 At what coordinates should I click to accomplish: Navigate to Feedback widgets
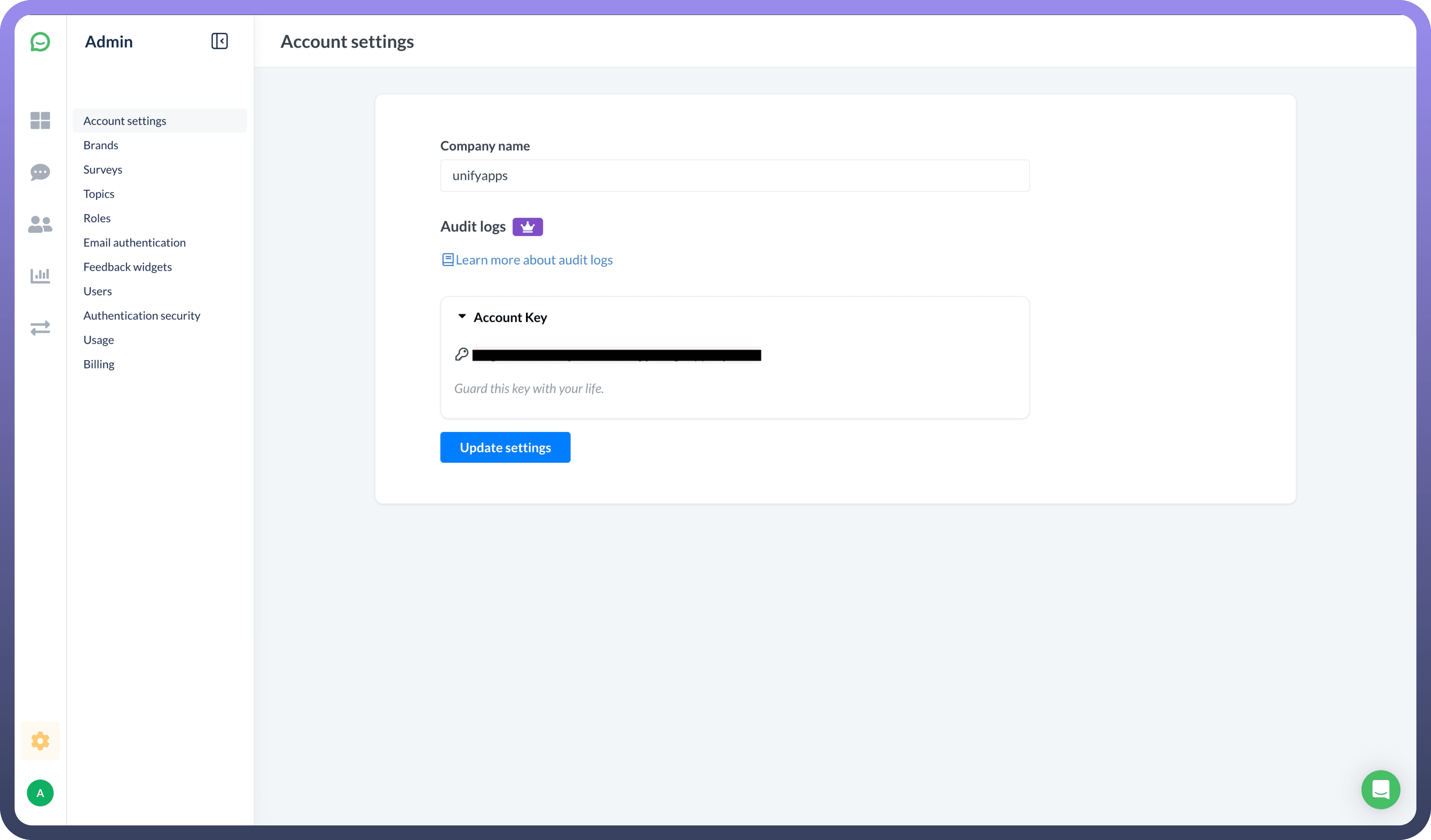pos(127,267)
